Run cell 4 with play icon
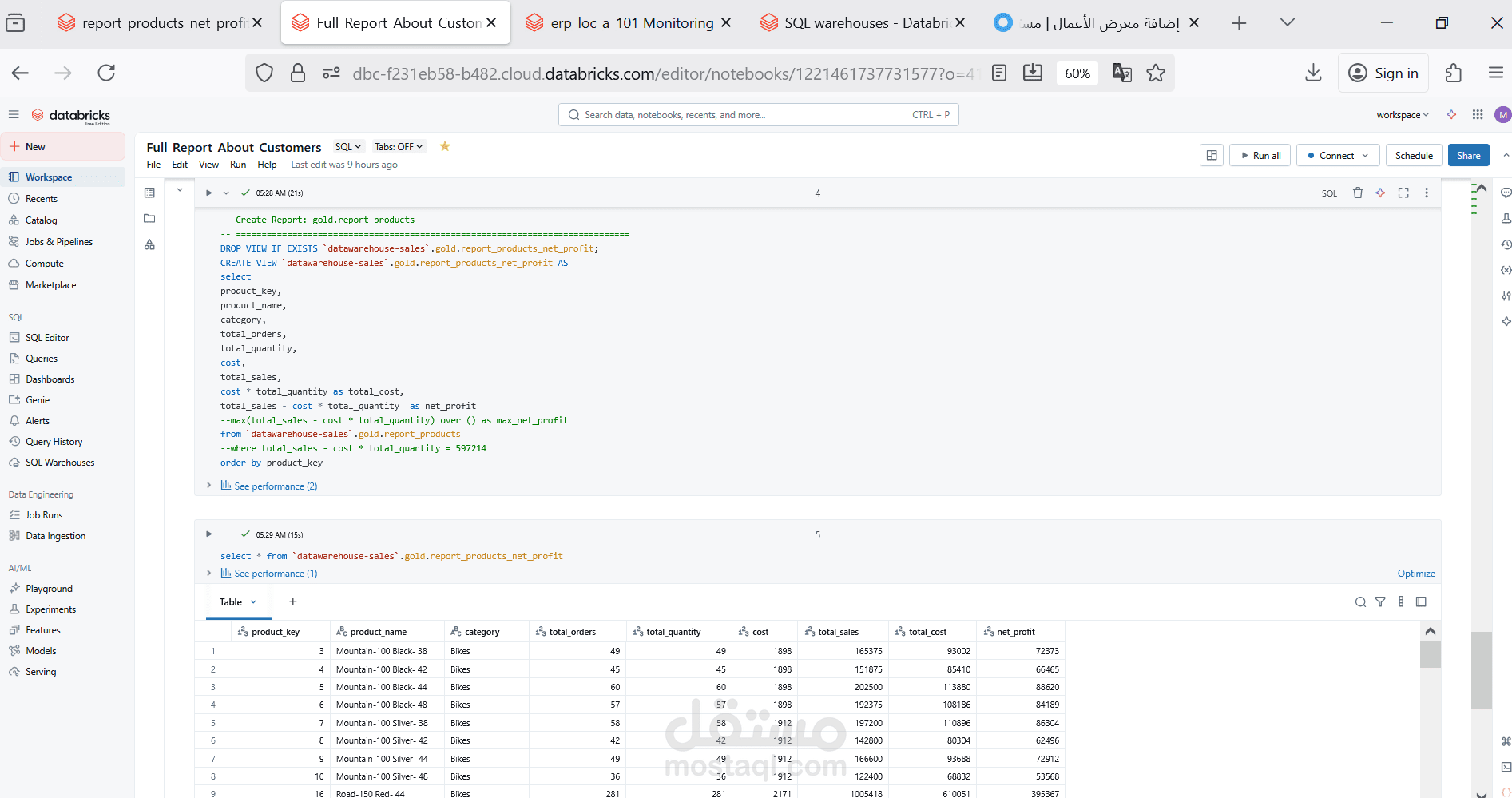1512x798 pixels. point(208,193)
